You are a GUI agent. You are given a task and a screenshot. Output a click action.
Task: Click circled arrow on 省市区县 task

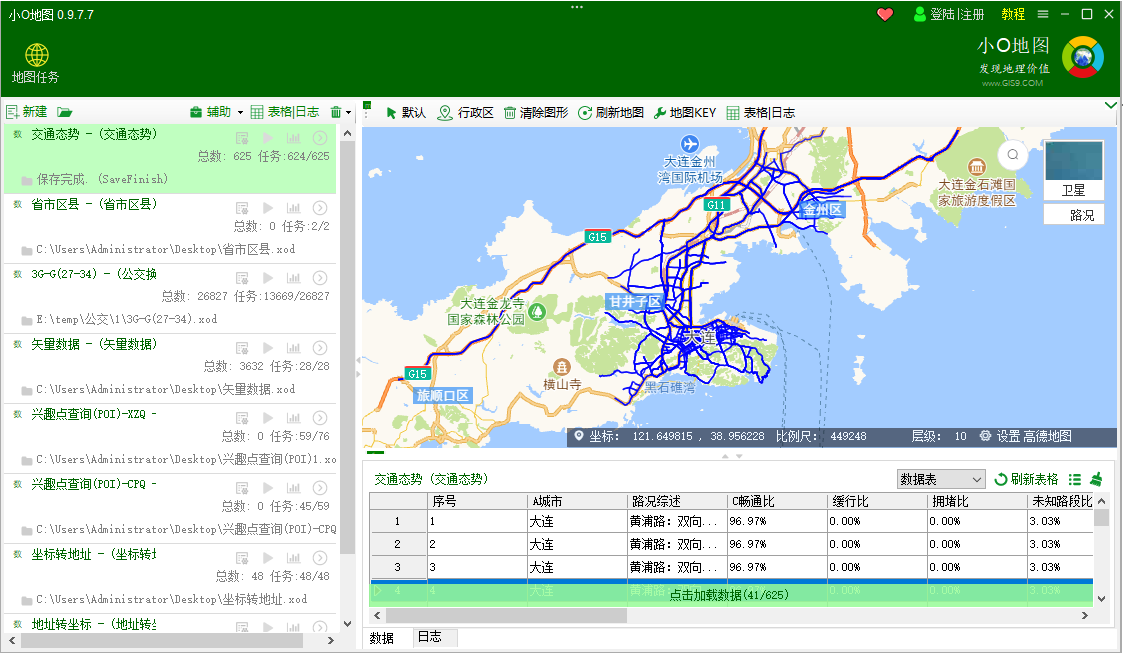coord(320,208)
